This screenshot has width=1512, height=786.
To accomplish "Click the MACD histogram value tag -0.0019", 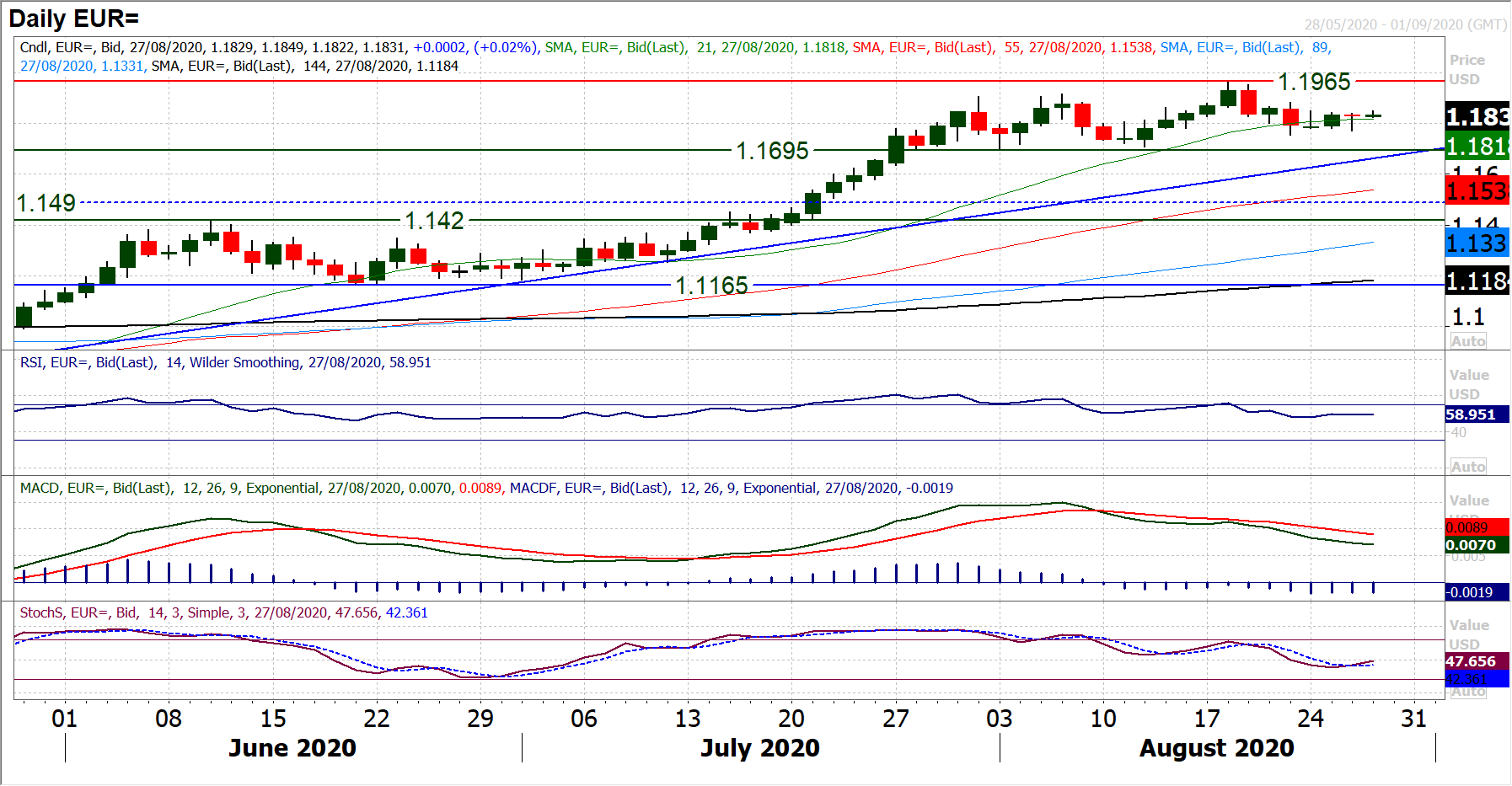I will click(1471, 592).
